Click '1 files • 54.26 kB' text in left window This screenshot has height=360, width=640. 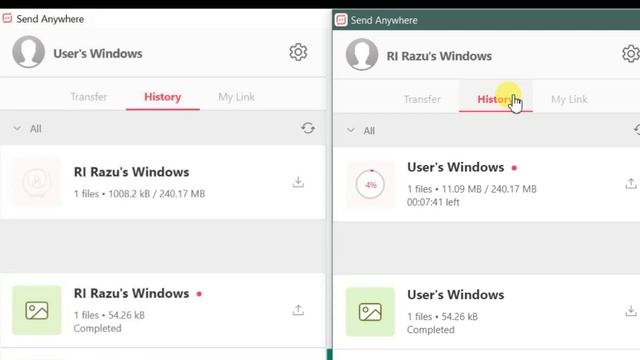click(109, 315)
